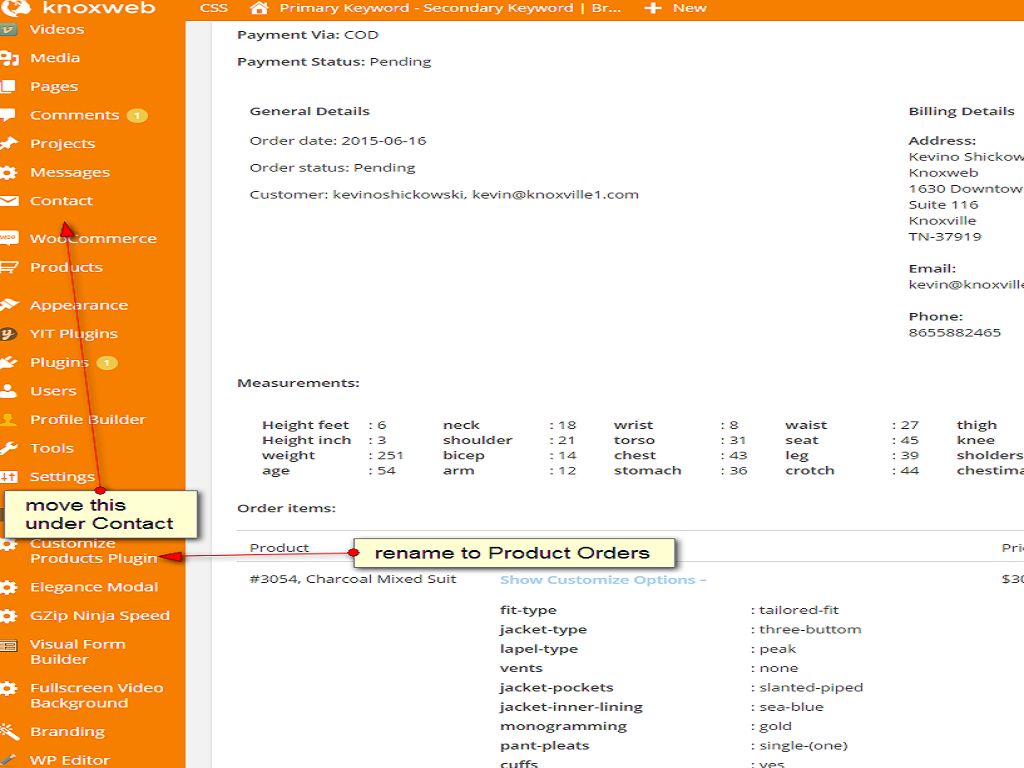Open Messages menu item
1024x768 pixels.
coord(70,172)
